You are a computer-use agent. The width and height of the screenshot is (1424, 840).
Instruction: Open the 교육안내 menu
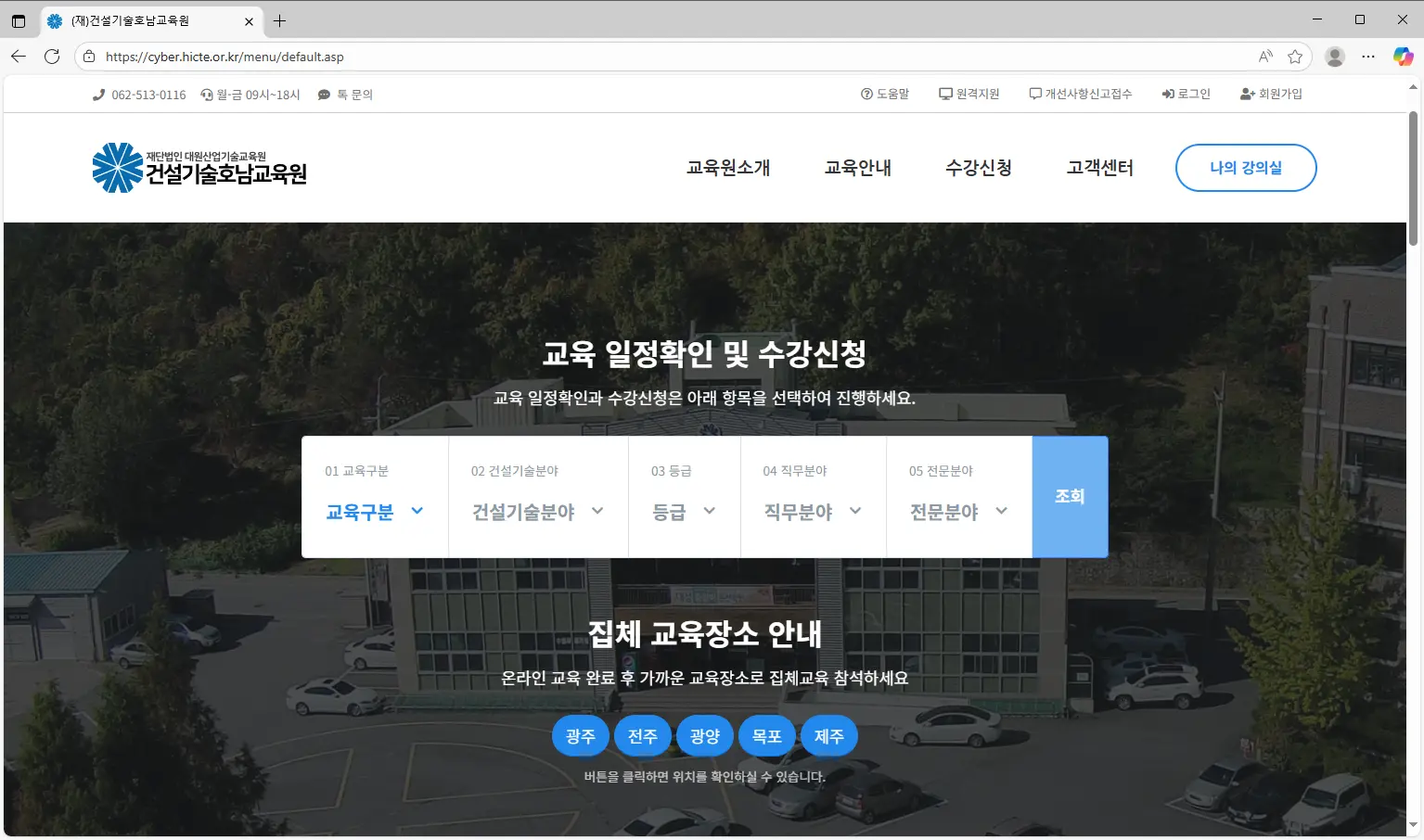858,168
